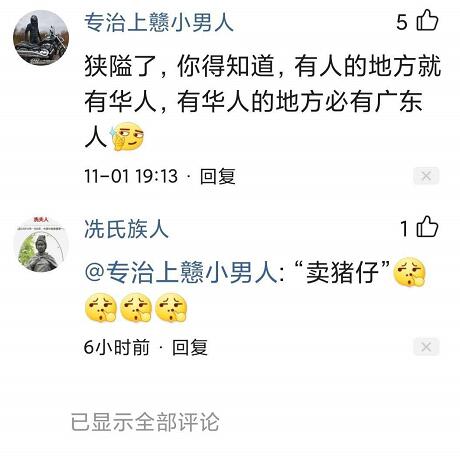The height and width of the screenshot is (464, 460).
Task: Like the comment by 冼氏族人
Action: (427, 227)
